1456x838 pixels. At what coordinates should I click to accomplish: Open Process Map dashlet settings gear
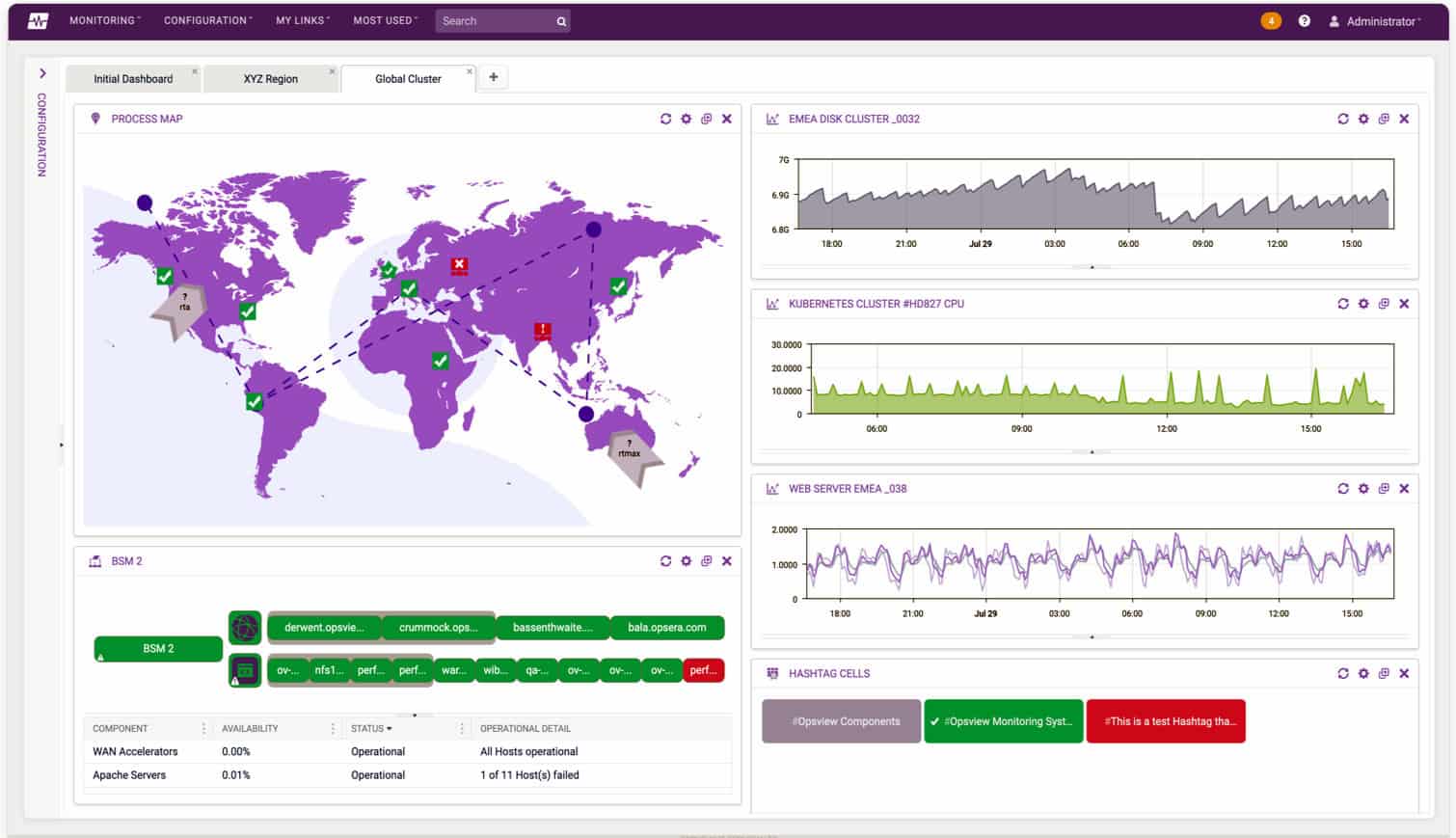coord(686,119)
